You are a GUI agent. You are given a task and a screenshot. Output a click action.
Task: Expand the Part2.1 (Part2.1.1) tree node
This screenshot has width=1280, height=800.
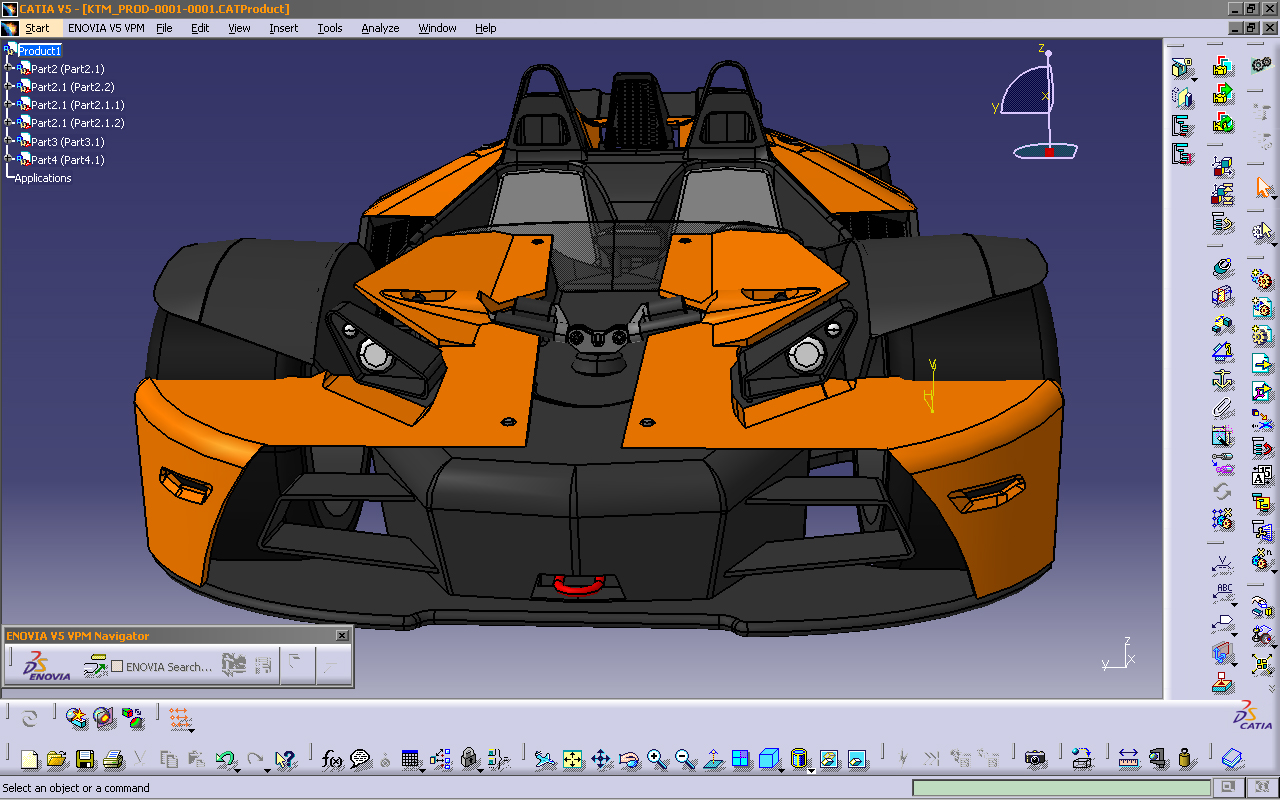(8, 105)
